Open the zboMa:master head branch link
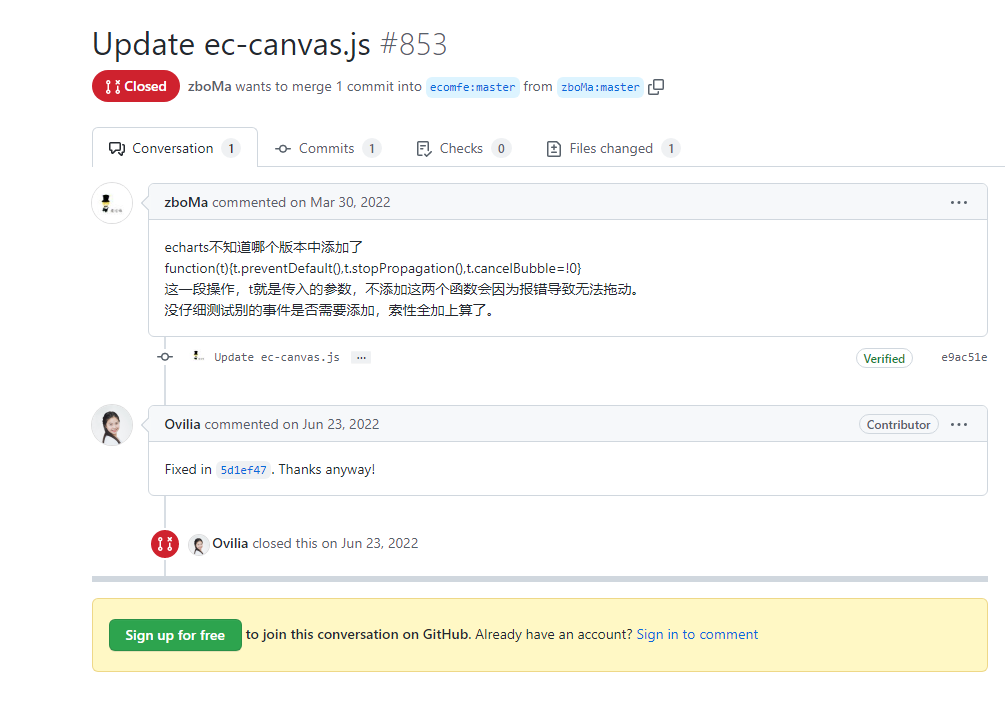Screen dimensions: 1005x703 (601, 87)
